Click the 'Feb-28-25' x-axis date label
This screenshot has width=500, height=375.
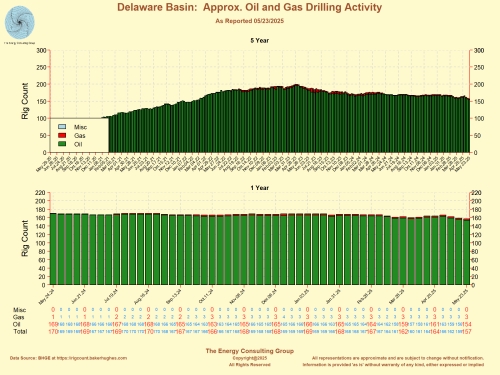(x=365, y=297)
